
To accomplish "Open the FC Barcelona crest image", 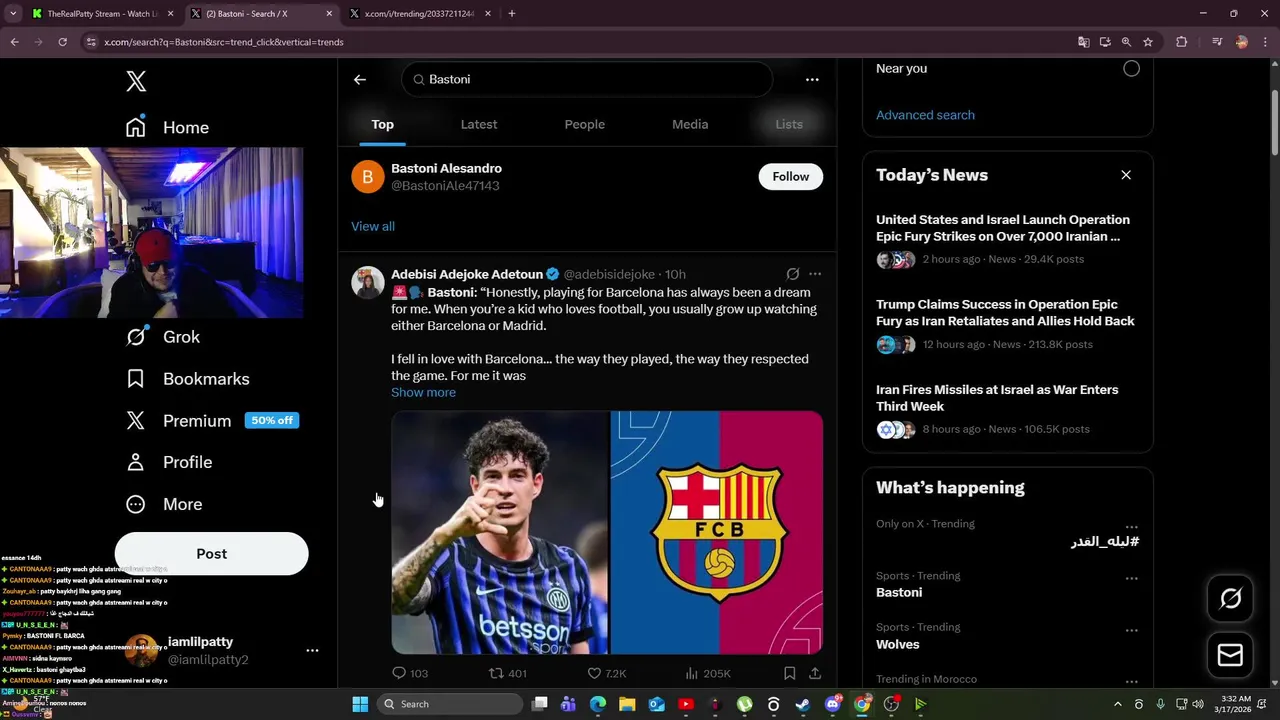I will (x=717, y=532).
